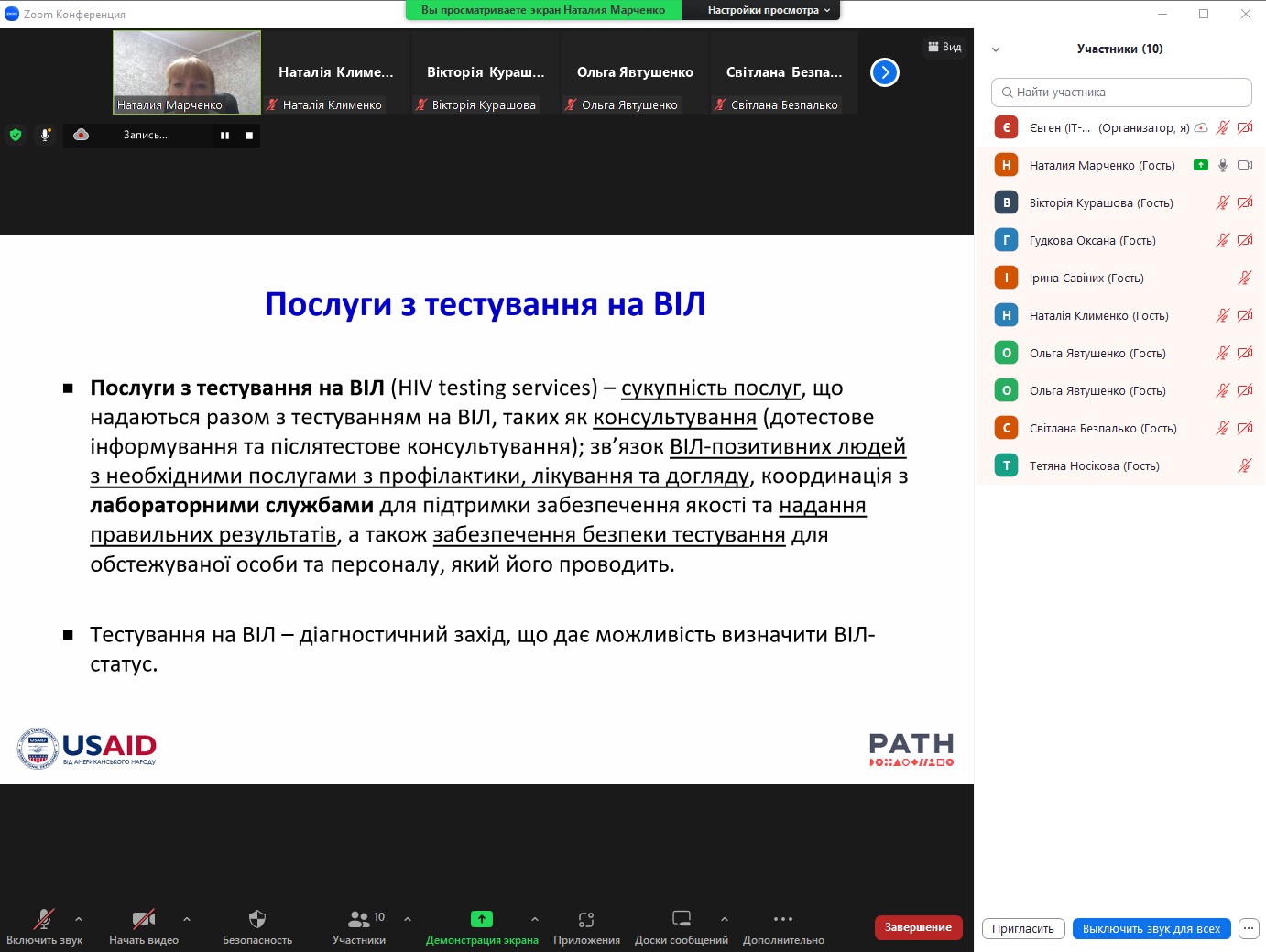Turn on camera with Начать видео
This screenshot has width=1266, height=952.
coord(143,919)
